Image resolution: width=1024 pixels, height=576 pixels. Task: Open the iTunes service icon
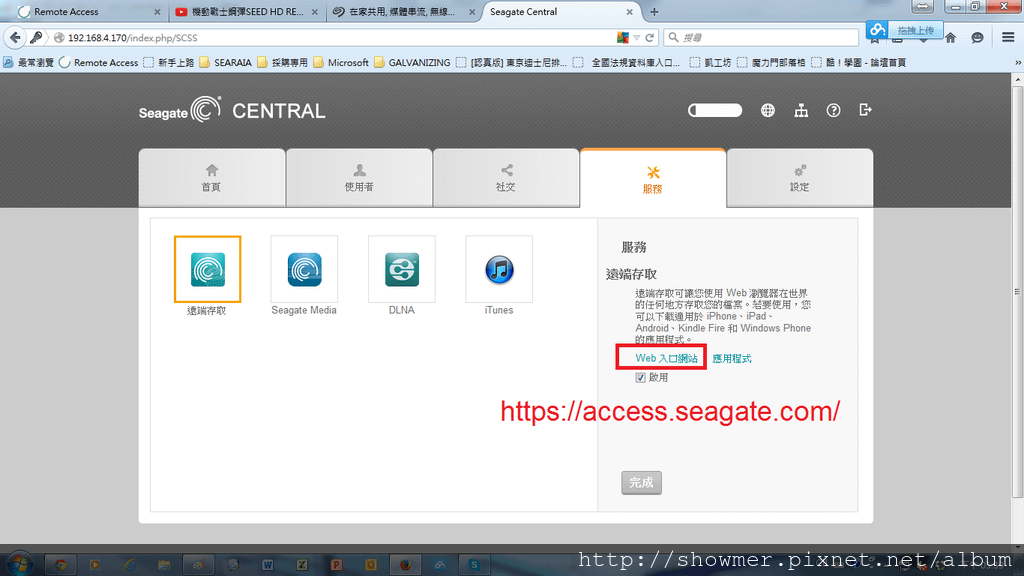499,269
